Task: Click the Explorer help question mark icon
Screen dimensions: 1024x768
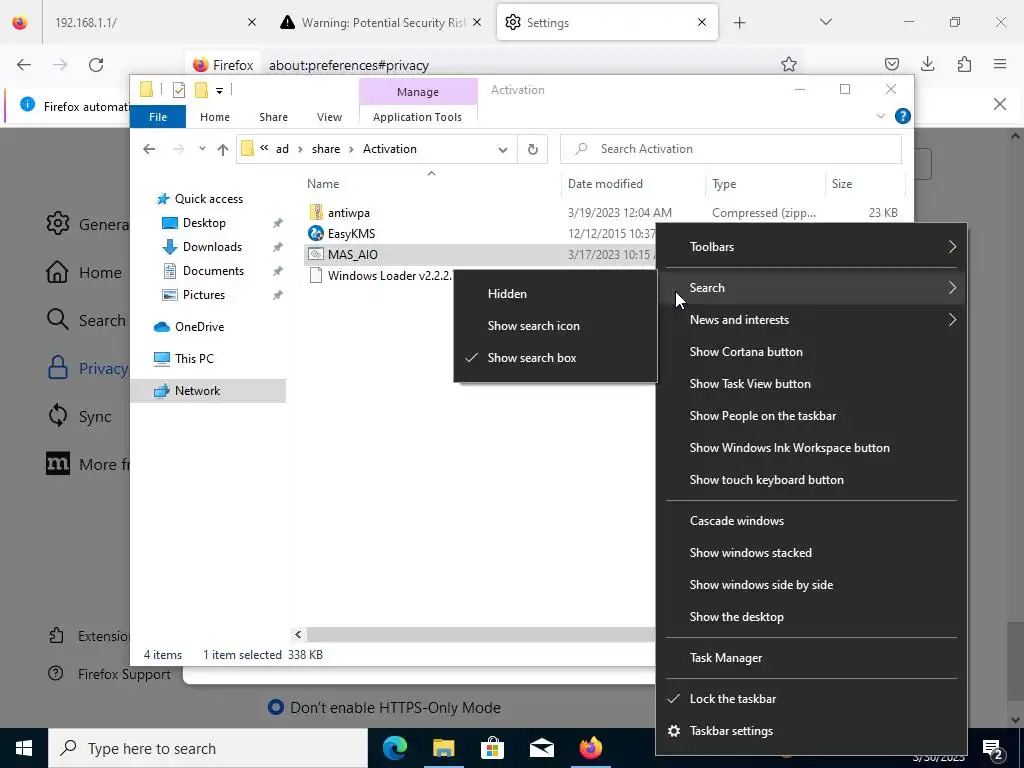Action: [903, 116]
